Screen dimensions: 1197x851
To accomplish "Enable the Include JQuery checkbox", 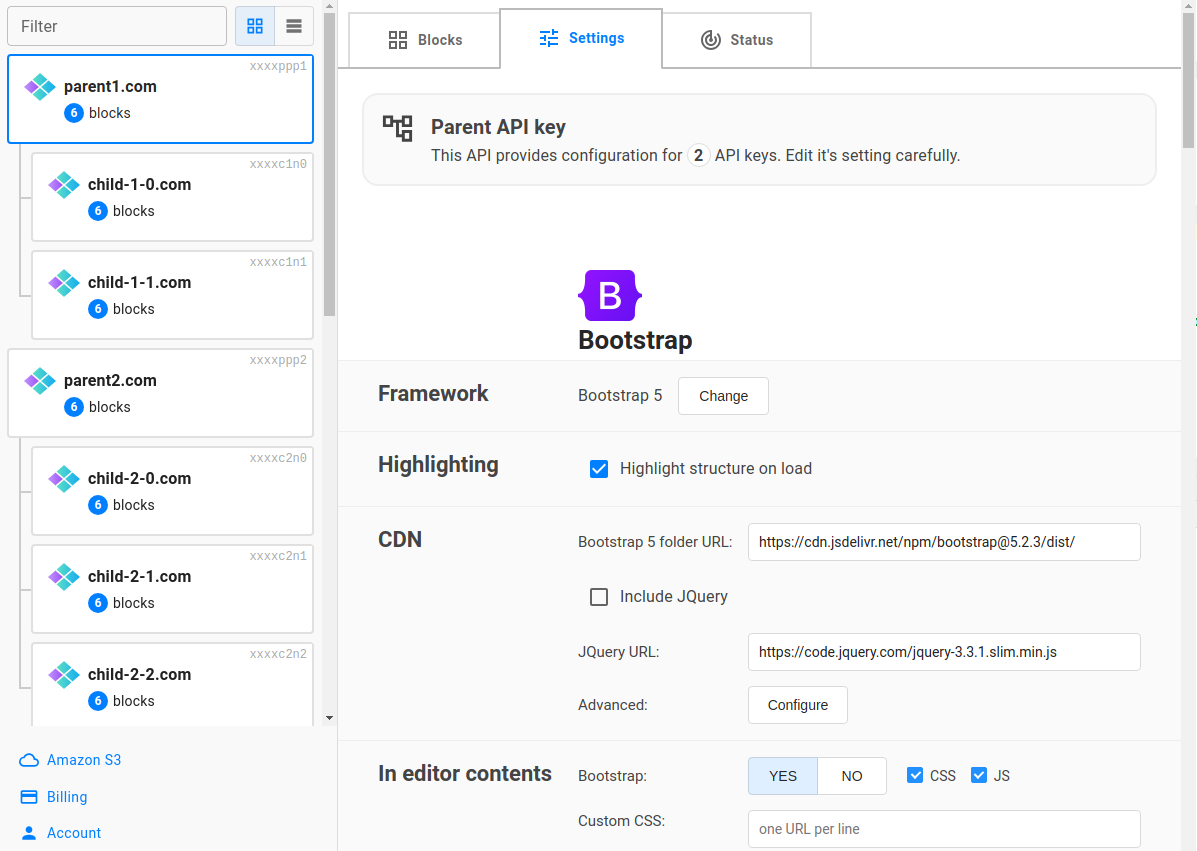I will tap(598, 596).
